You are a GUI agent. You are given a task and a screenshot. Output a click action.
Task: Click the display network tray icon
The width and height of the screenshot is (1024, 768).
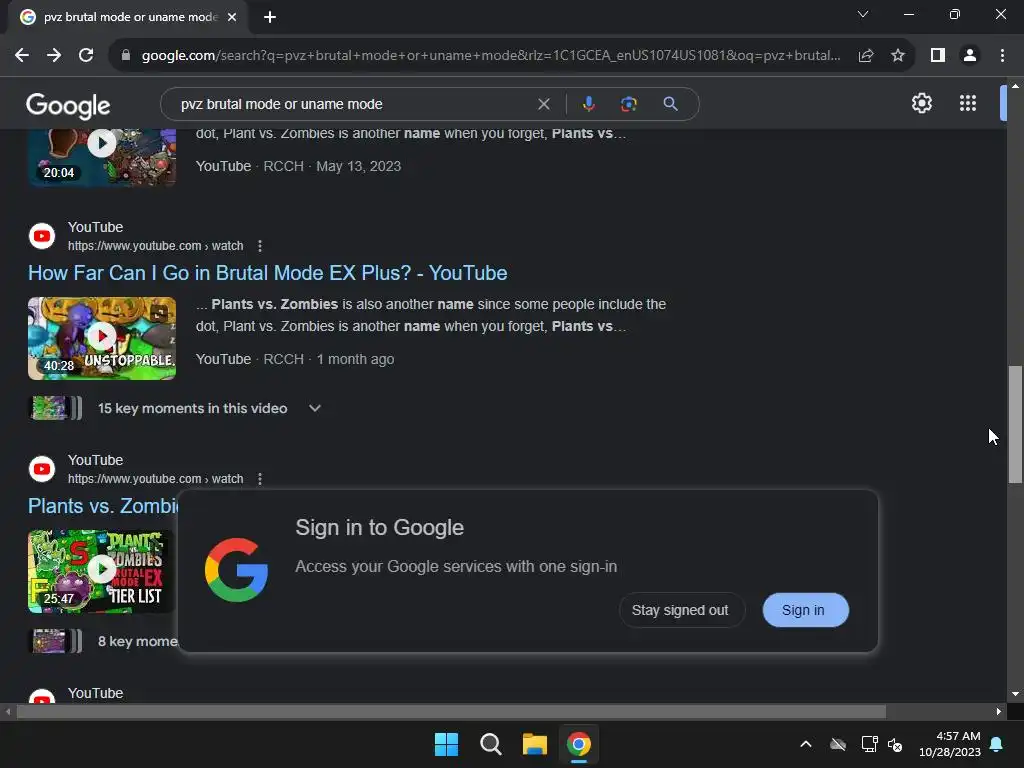(869, 744)
